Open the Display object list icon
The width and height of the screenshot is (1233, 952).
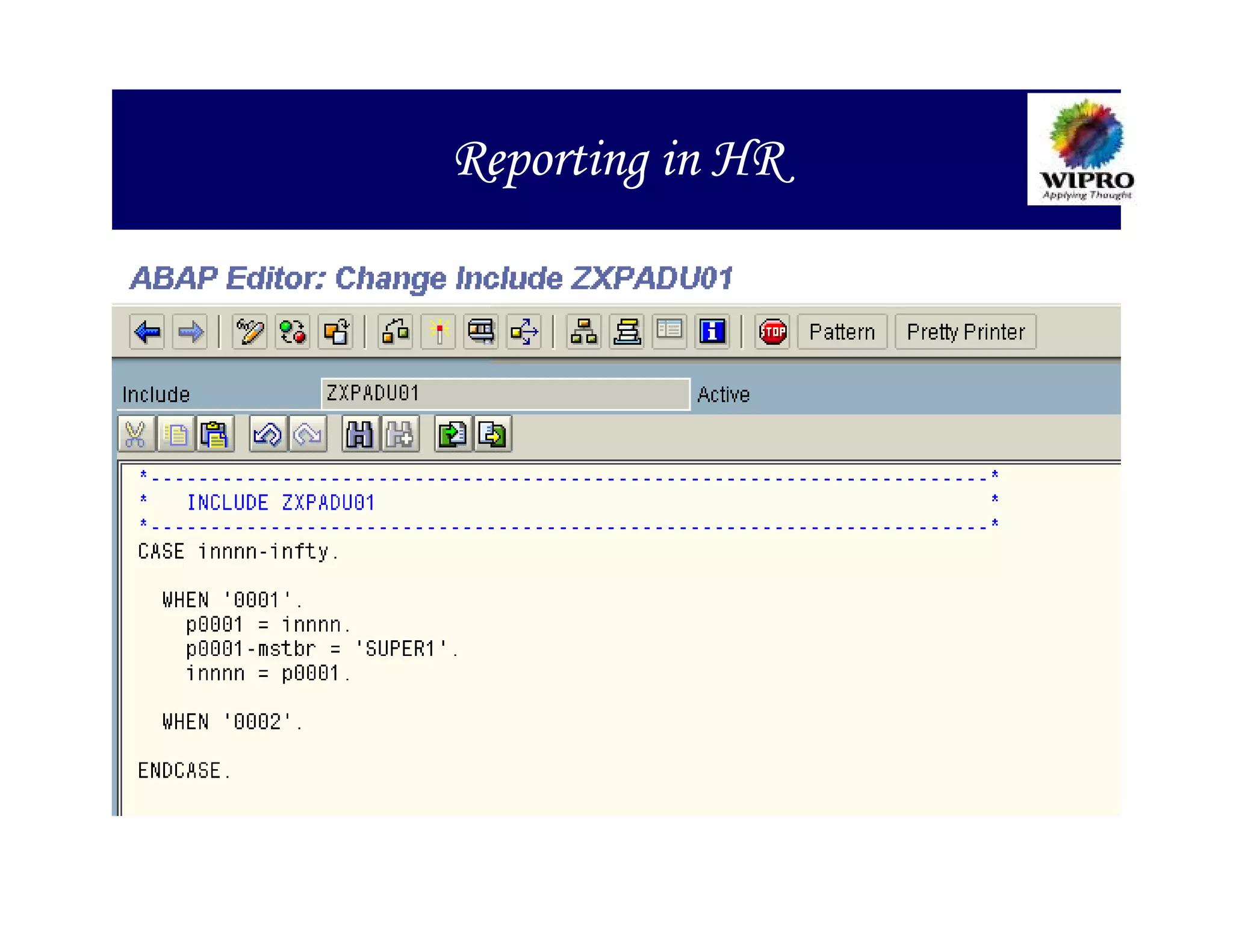point(583,332)
